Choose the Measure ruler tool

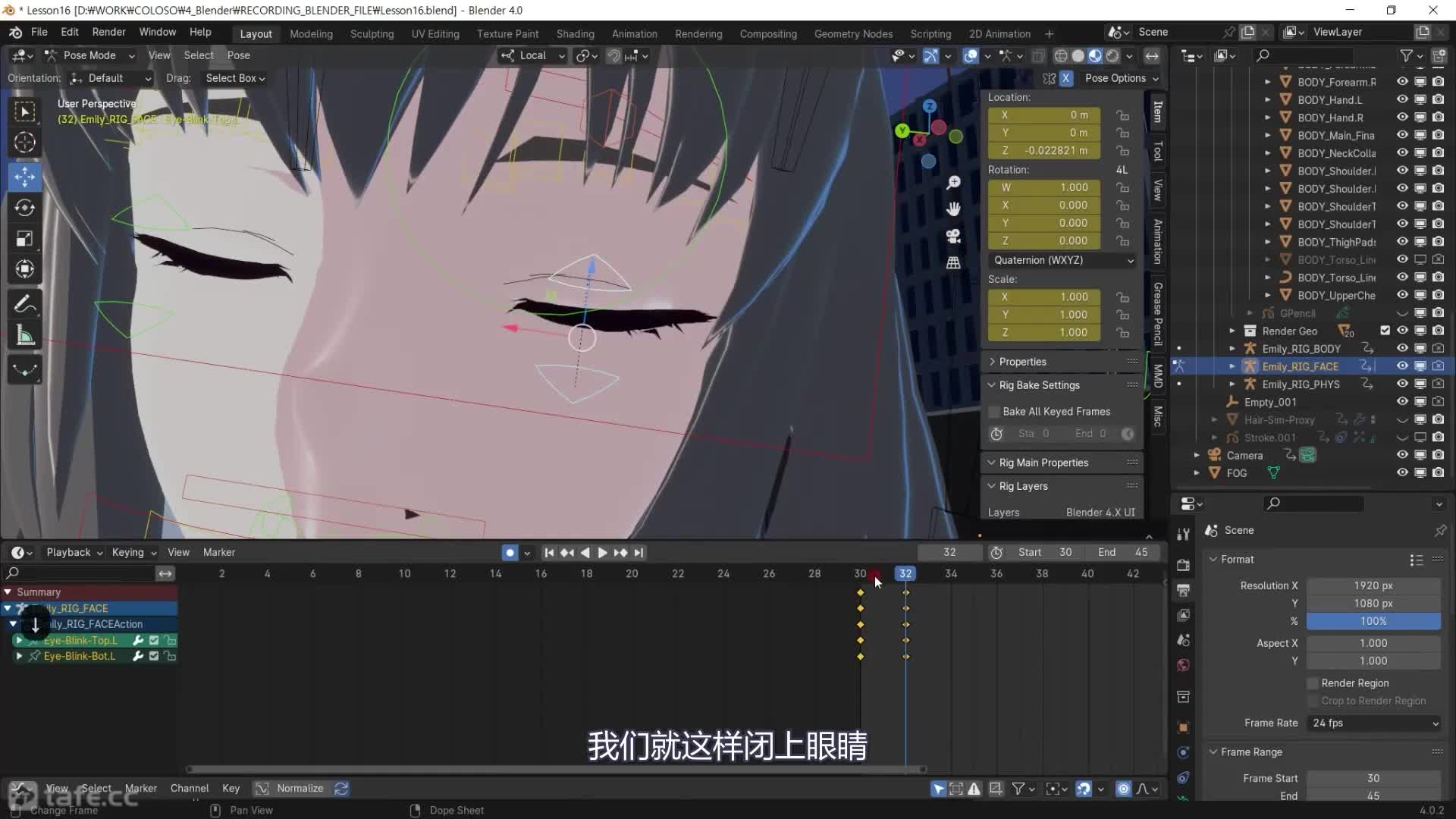[x=24, y=336]
